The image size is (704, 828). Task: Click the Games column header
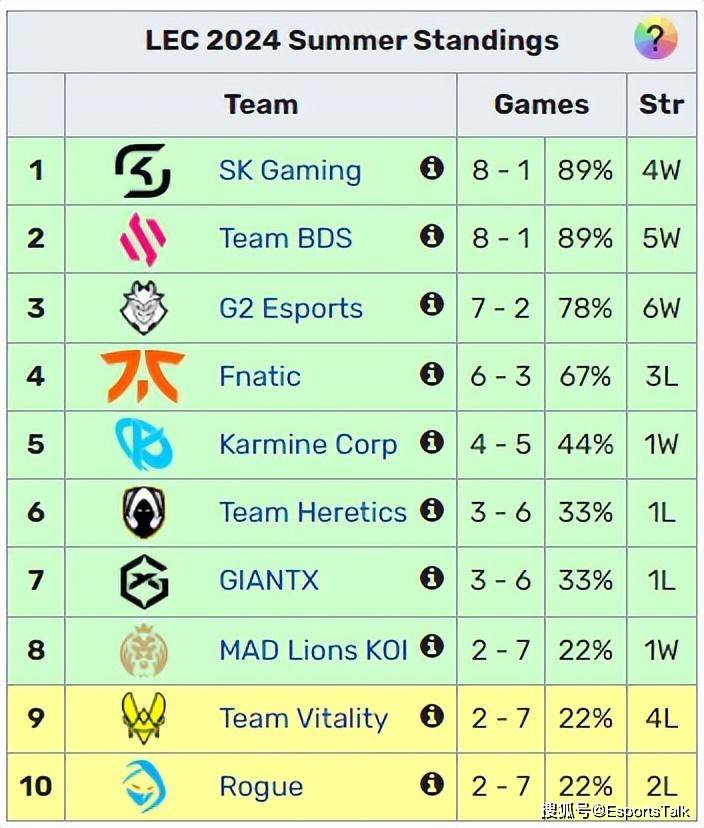(541, 104)
